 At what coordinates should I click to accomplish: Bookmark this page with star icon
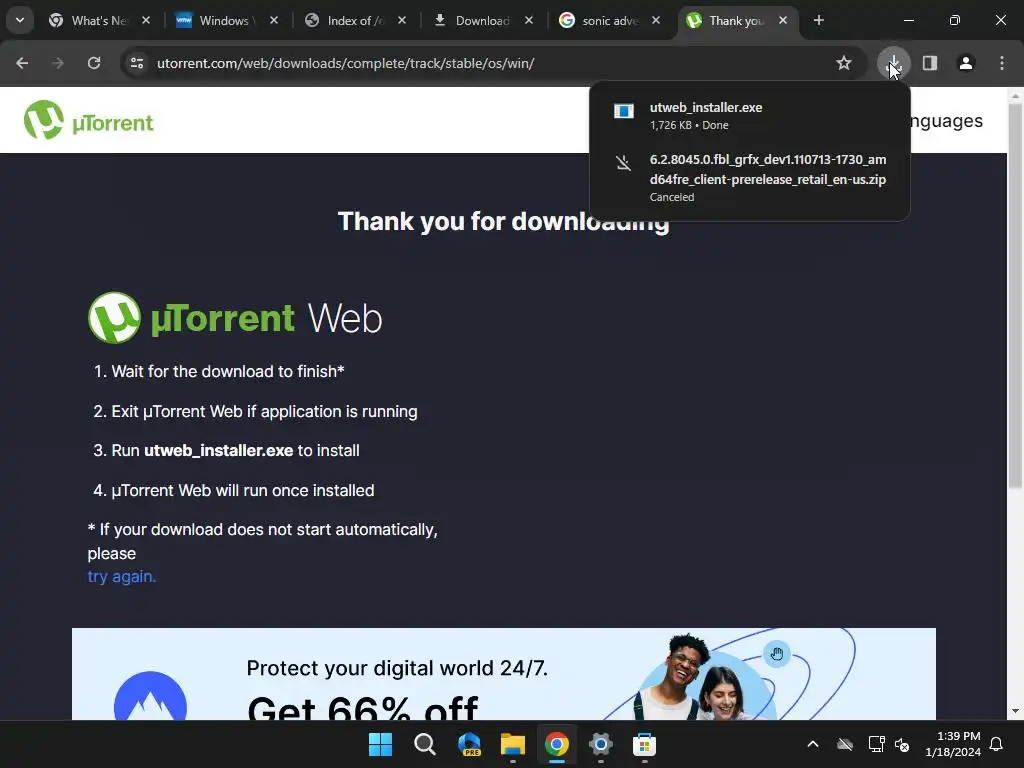pyautogui.click(x=844, y=63)
